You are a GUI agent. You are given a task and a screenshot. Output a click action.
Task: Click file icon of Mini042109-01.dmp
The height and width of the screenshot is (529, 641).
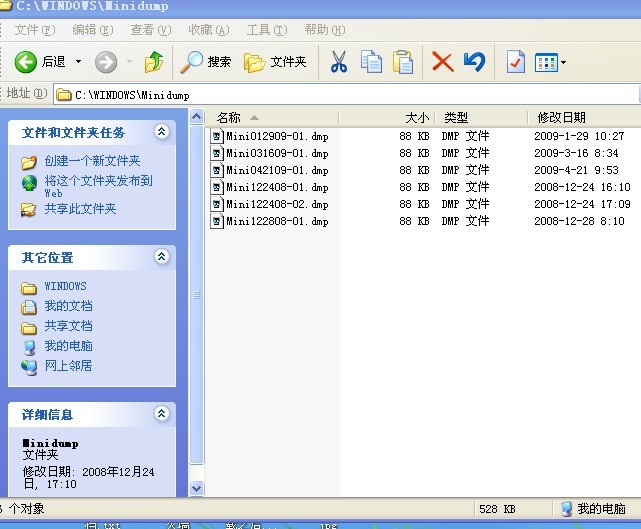coord(217,170)
